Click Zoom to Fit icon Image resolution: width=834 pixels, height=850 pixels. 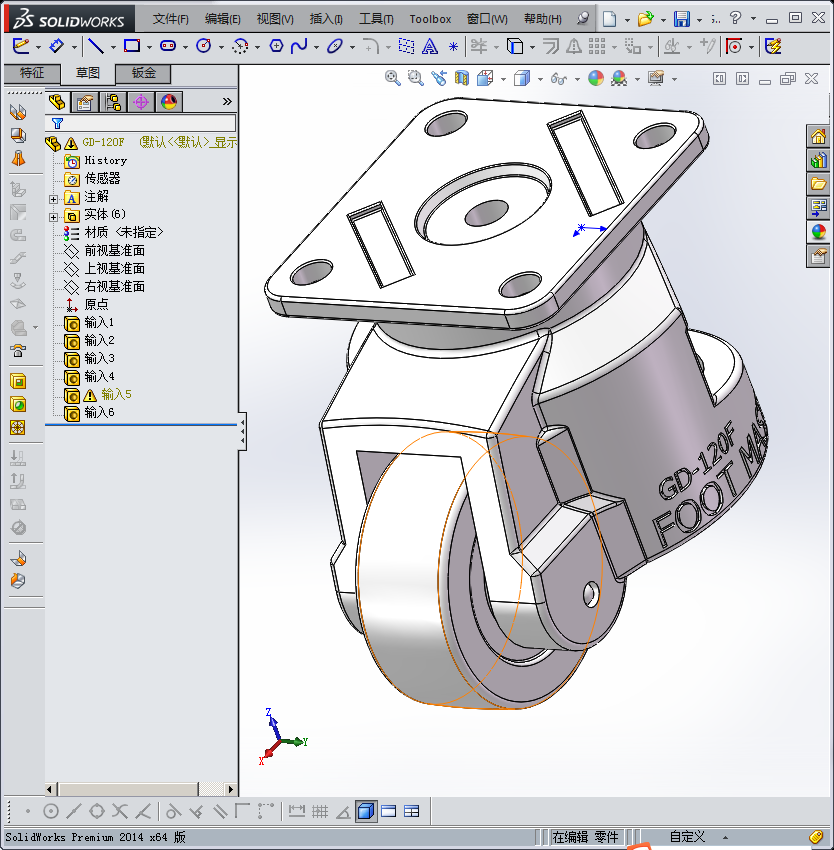(x=393, y=79)
